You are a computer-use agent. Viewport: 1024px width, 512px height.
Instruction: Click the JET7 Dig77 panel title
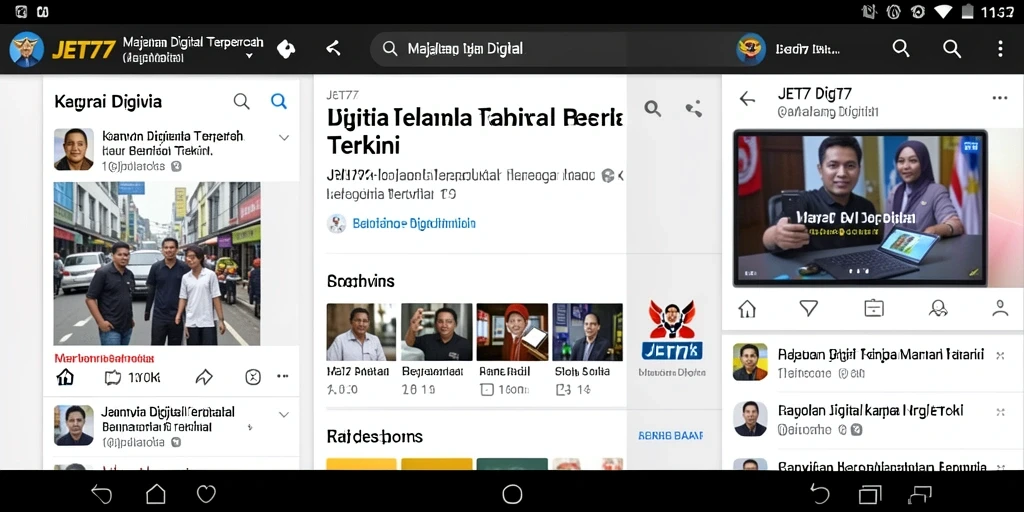[x=814, y=93]
